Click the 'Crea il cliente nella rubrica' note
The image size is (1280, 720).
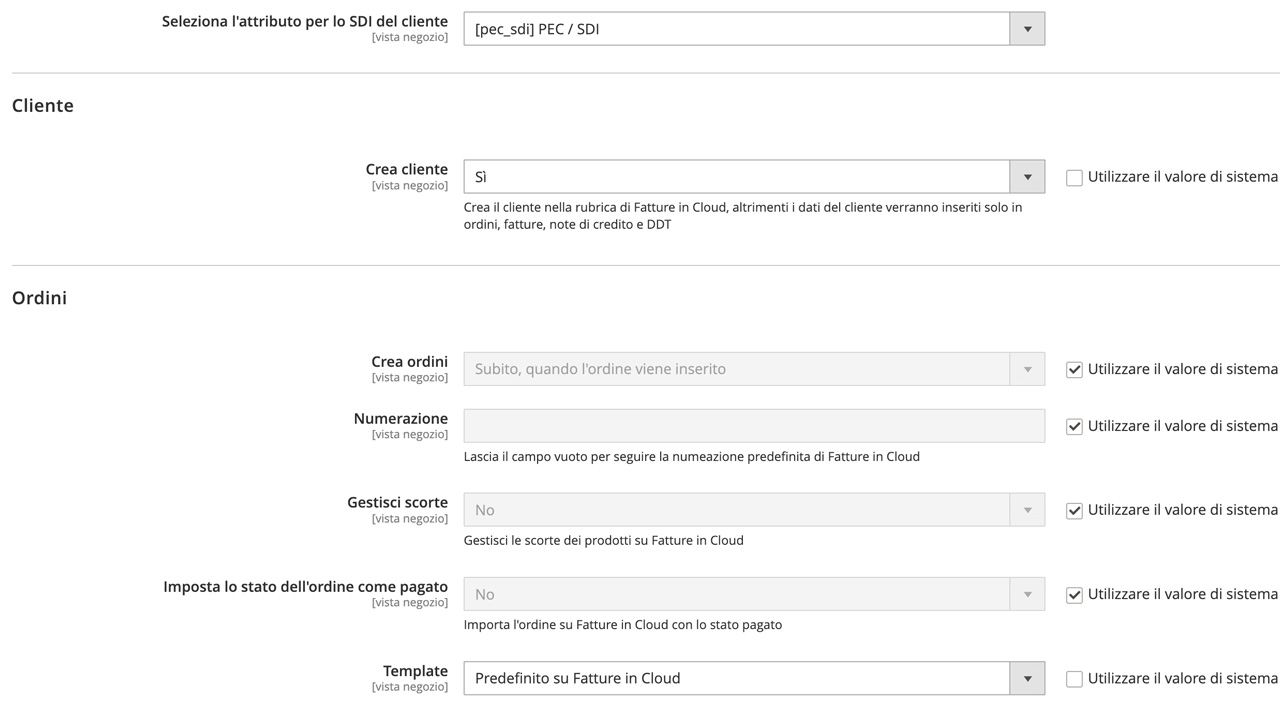(x=743, y=216)
